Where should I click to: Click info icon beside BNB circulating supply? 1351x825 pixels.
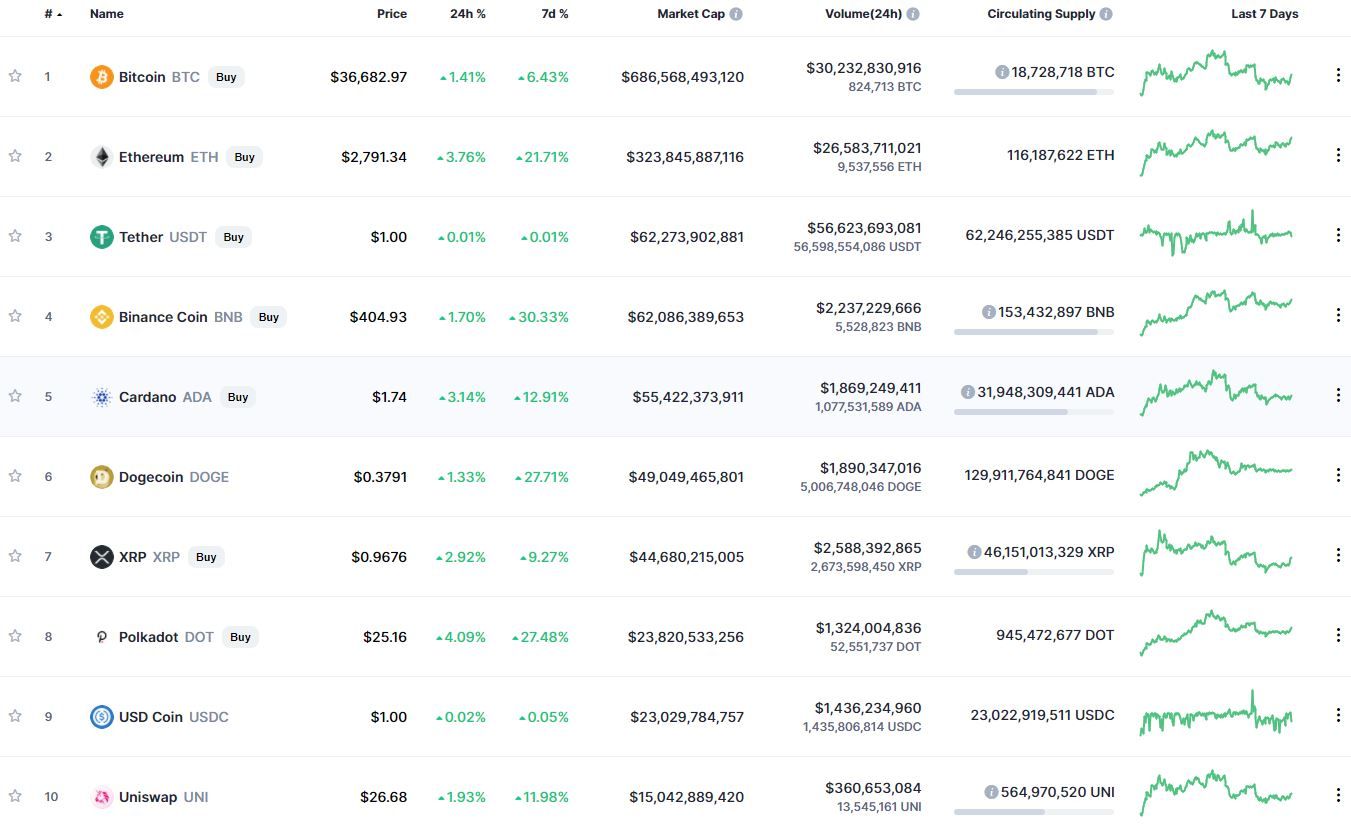tap(988, 312)
